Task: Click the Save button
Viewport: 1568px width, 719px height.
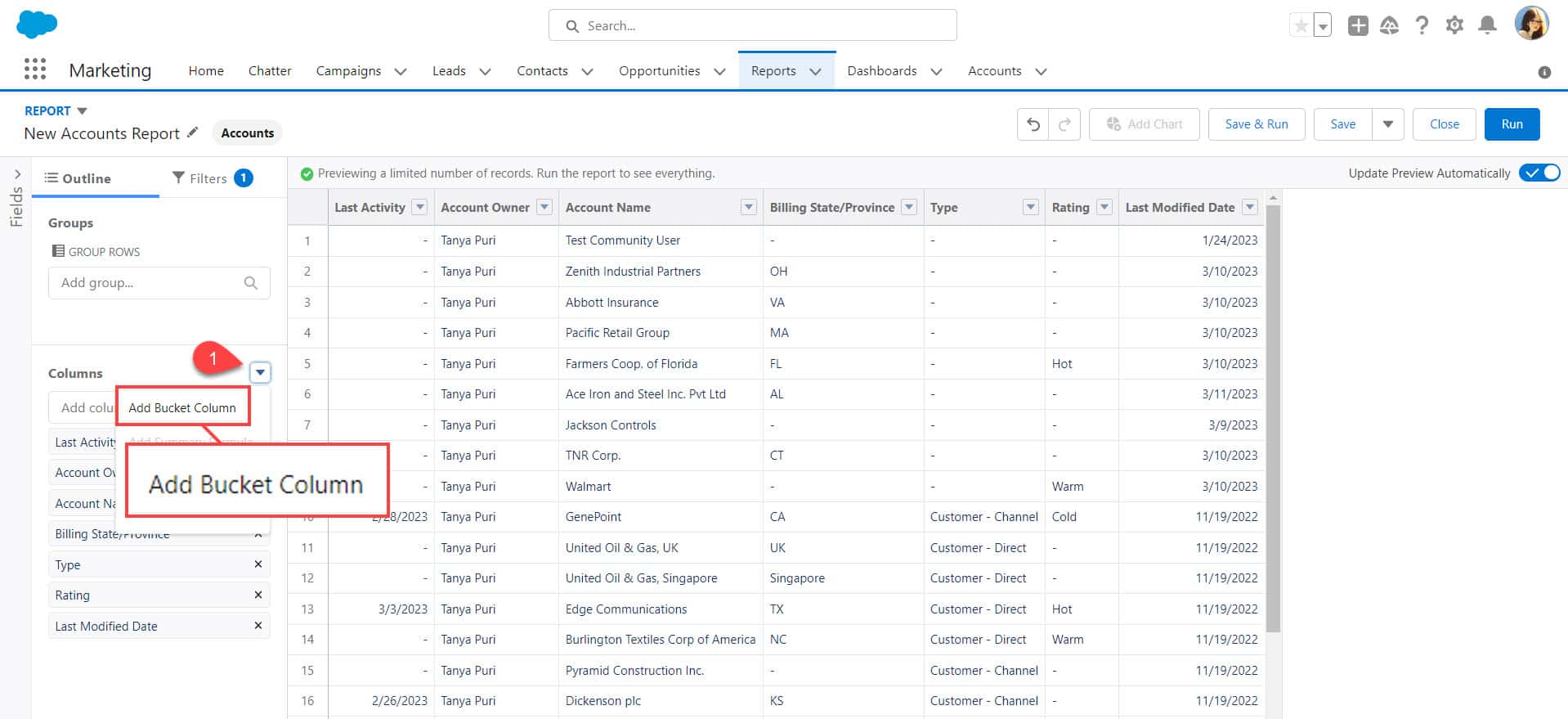Action: (1342, 124)
